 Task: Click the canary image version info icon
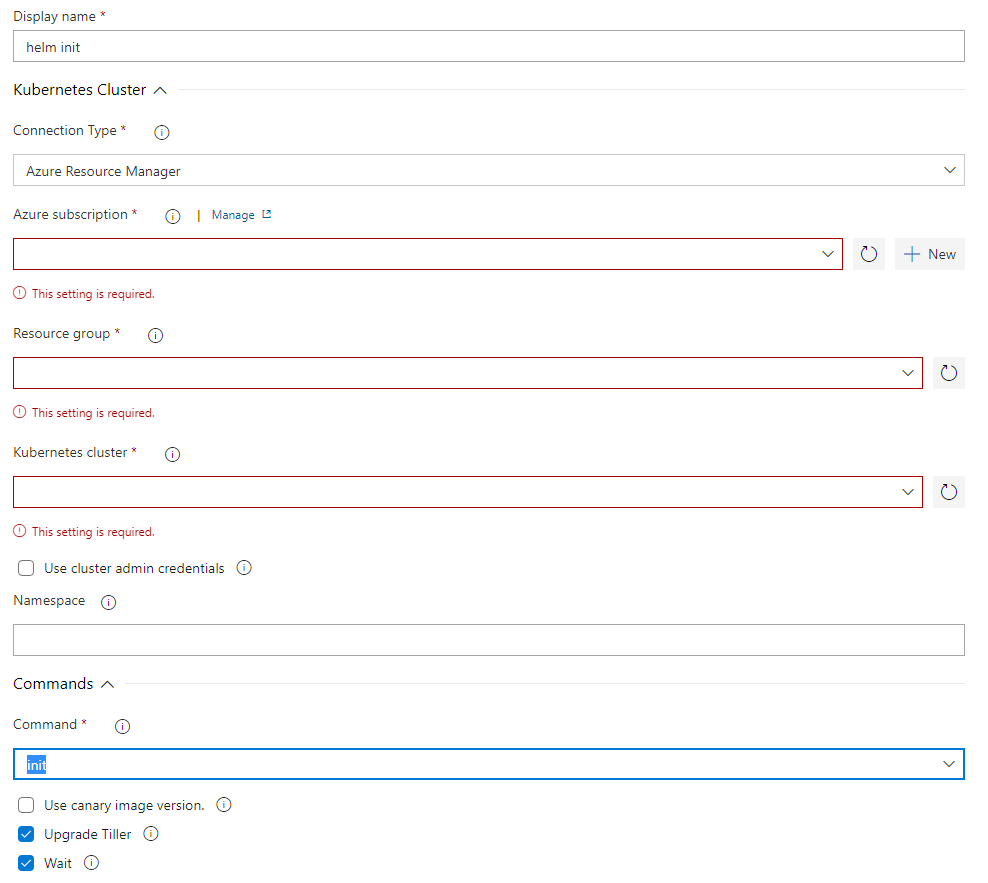[x=224, y=804]
